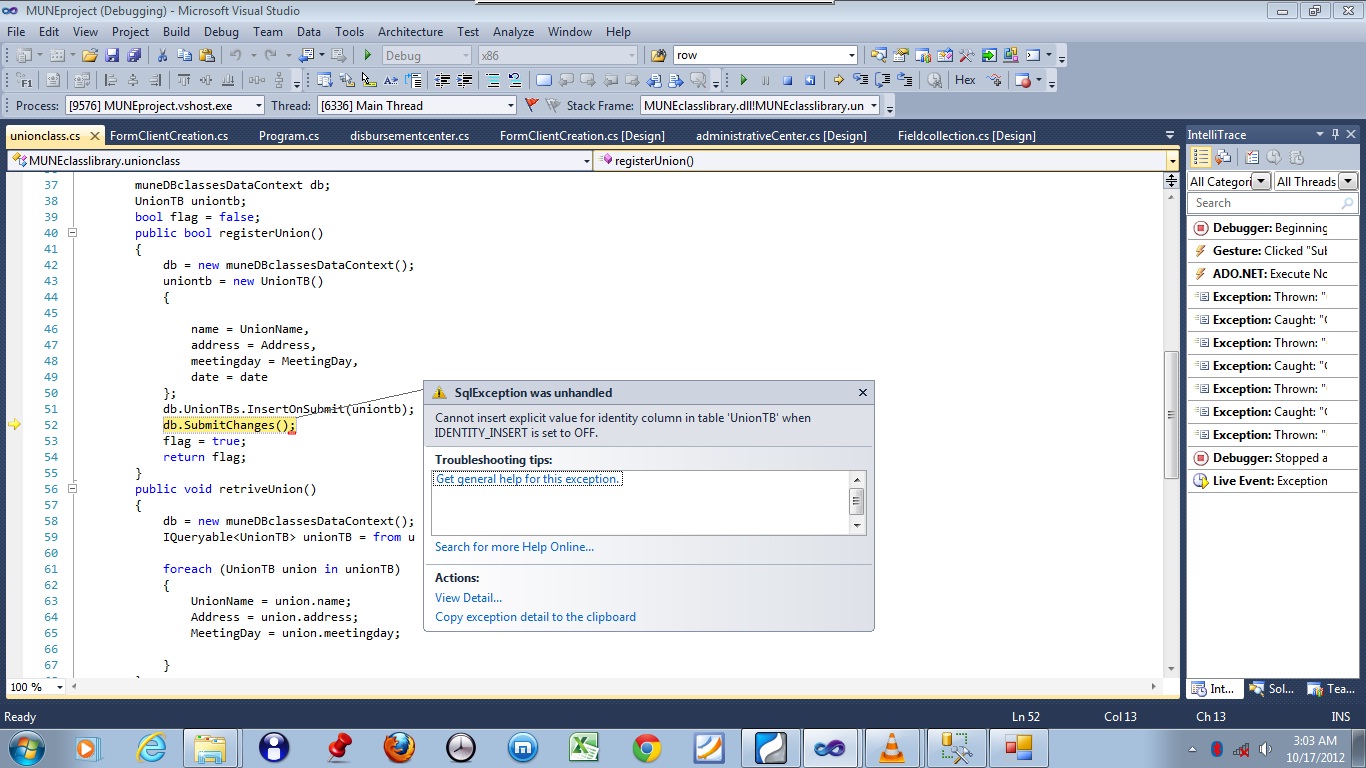1366x768 pixels.
Task: Click the Step Over icon
Action: click(882, 80)
